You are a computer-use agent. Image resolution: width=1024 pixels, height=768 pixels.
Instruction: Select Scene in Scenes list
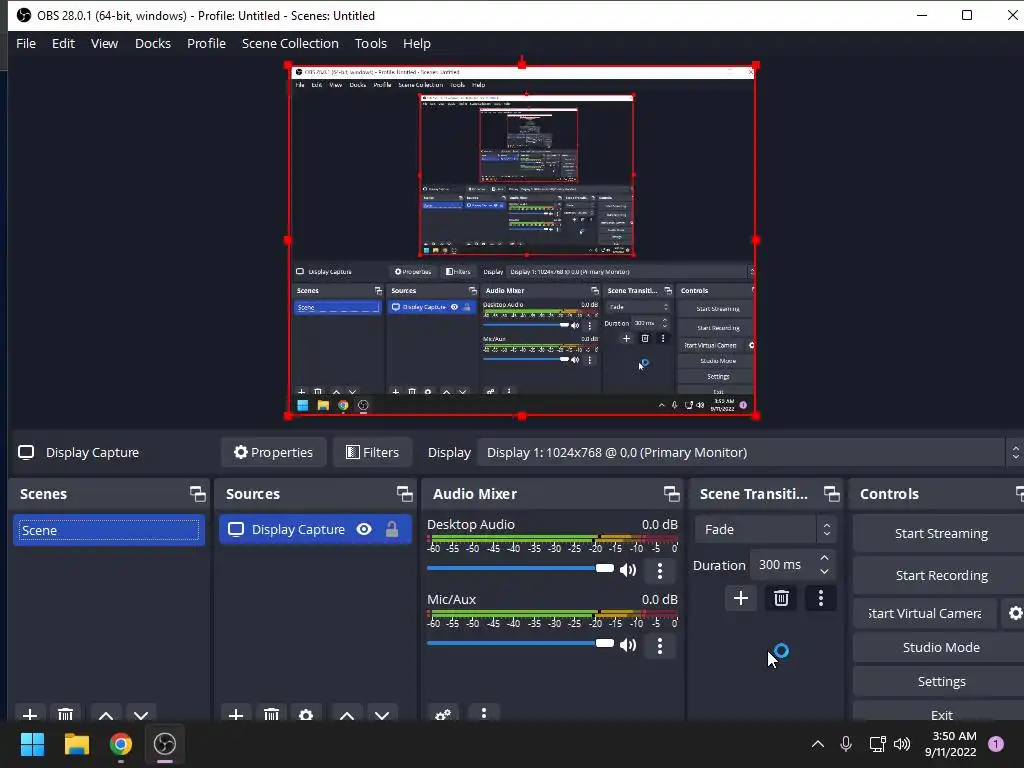point(108,530)
